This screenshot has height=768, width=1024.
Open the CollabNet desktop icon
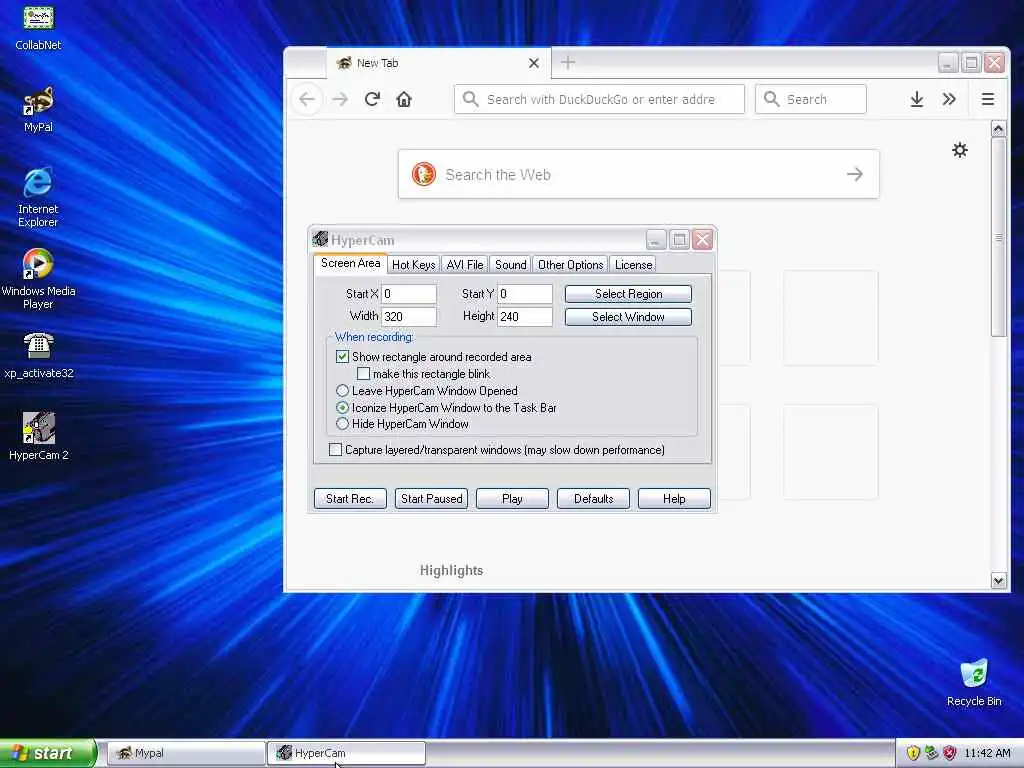point(38,27)
